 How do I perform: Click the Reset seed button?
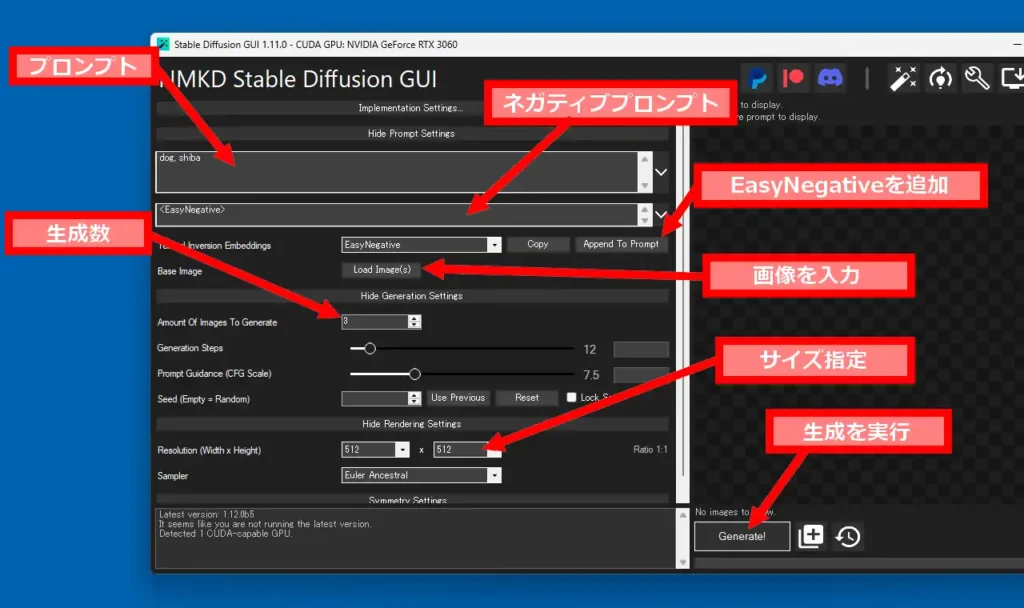tap(527, 398)
